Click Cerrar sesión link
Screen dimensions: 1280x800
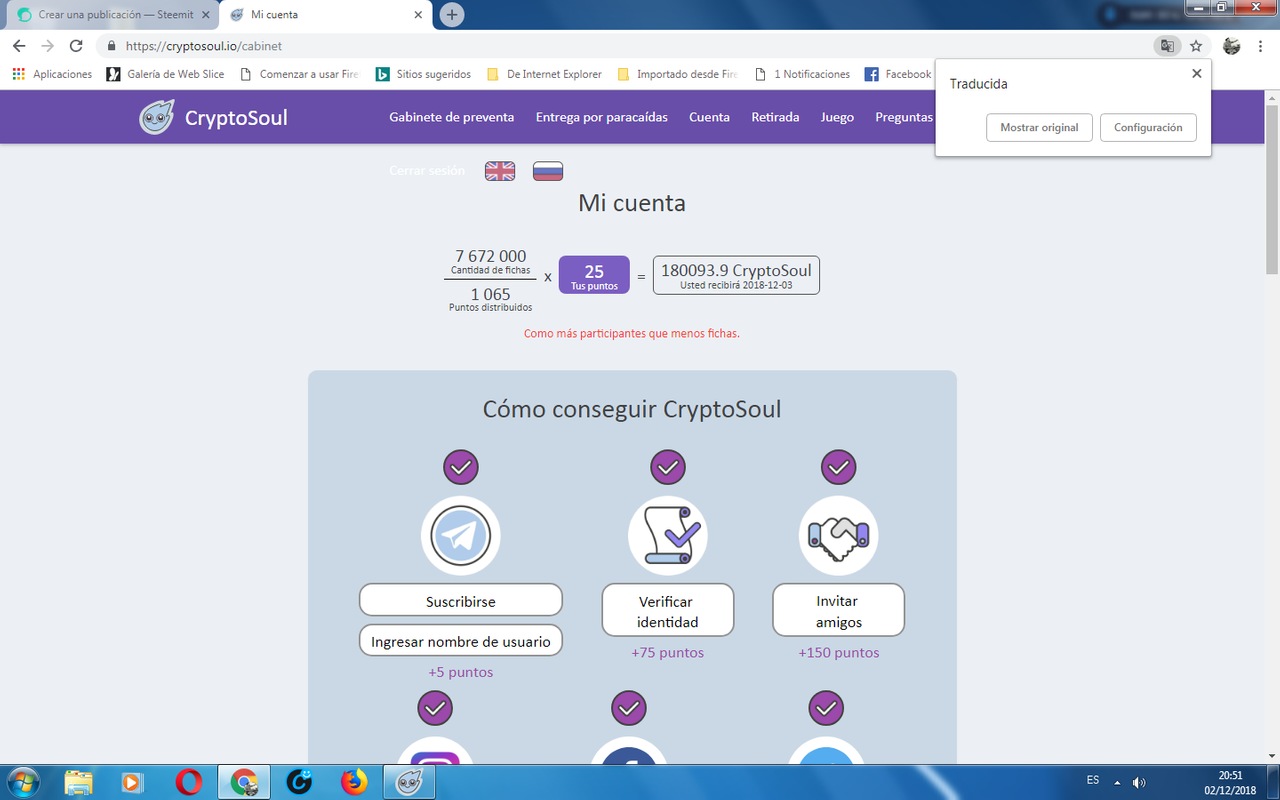click(x=427, y=171)
